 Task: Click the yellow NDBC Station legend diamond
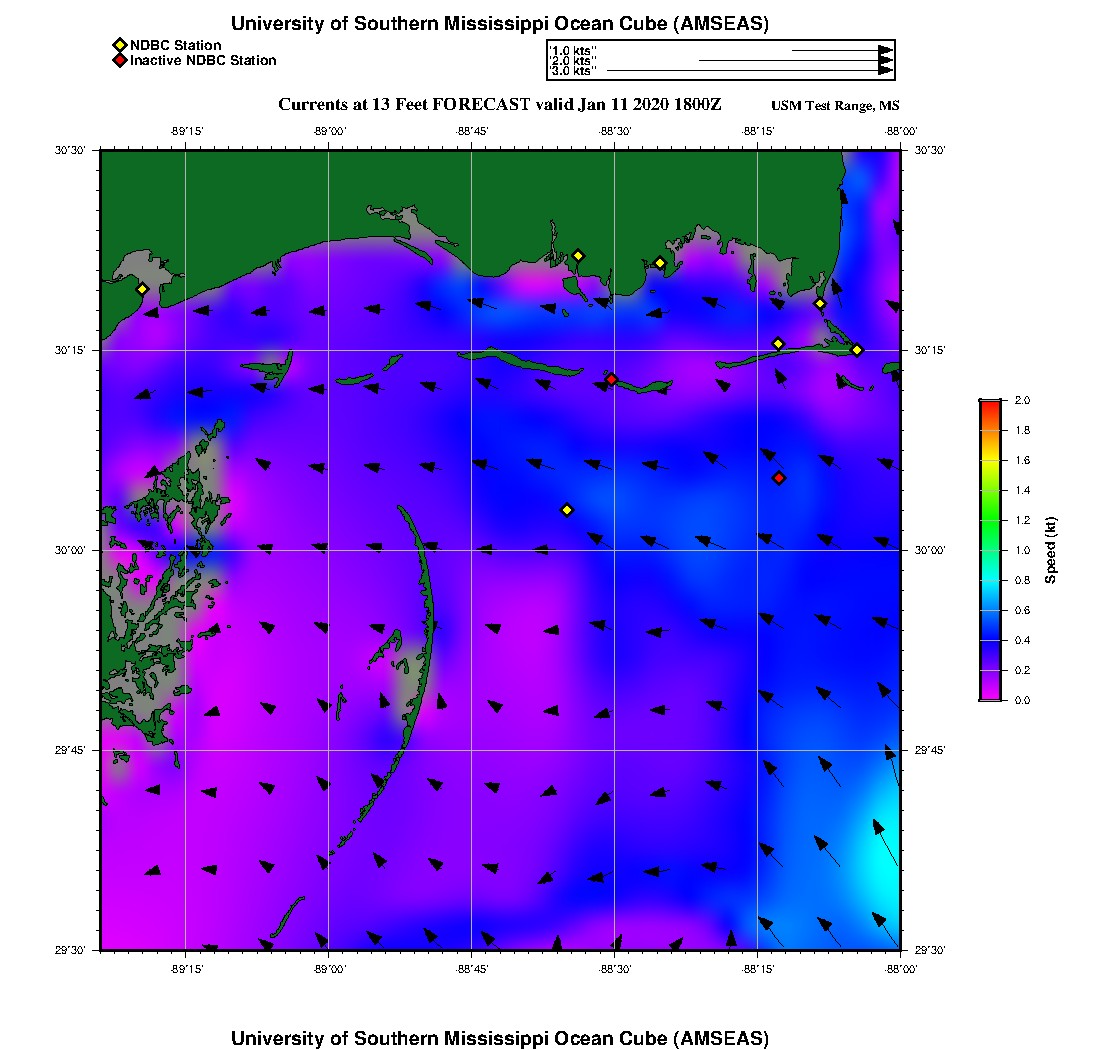pos(119,45)
